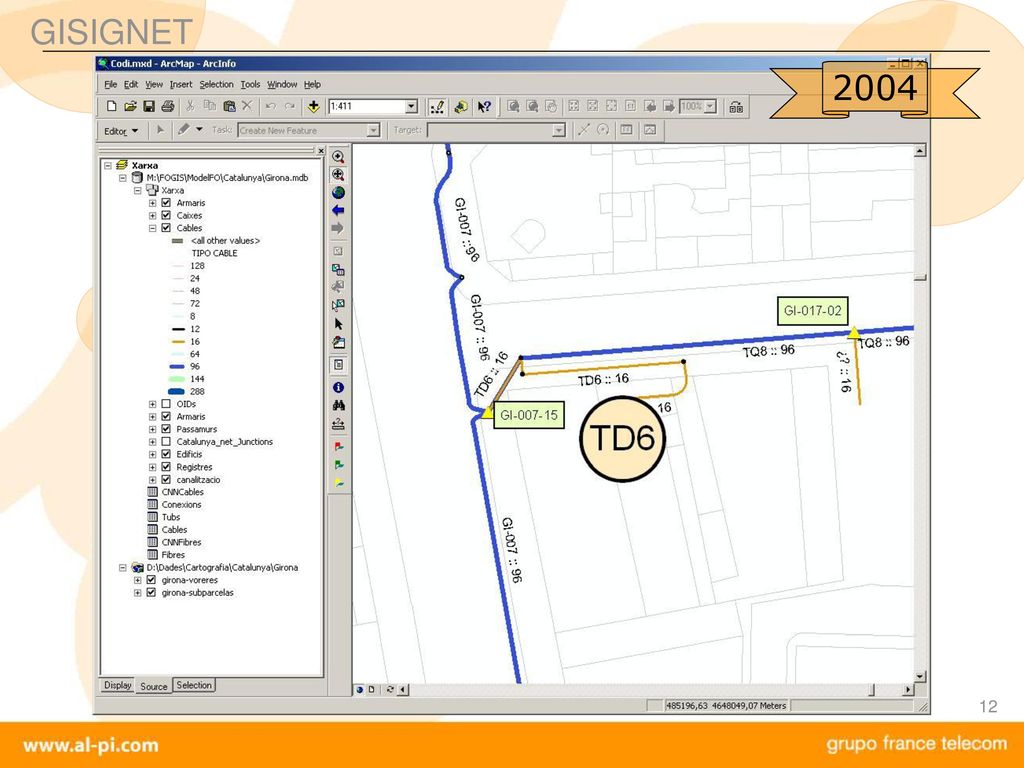Screen dimensions: 1024x768
Task: Open the Selection menu
Action: point(216,84)
